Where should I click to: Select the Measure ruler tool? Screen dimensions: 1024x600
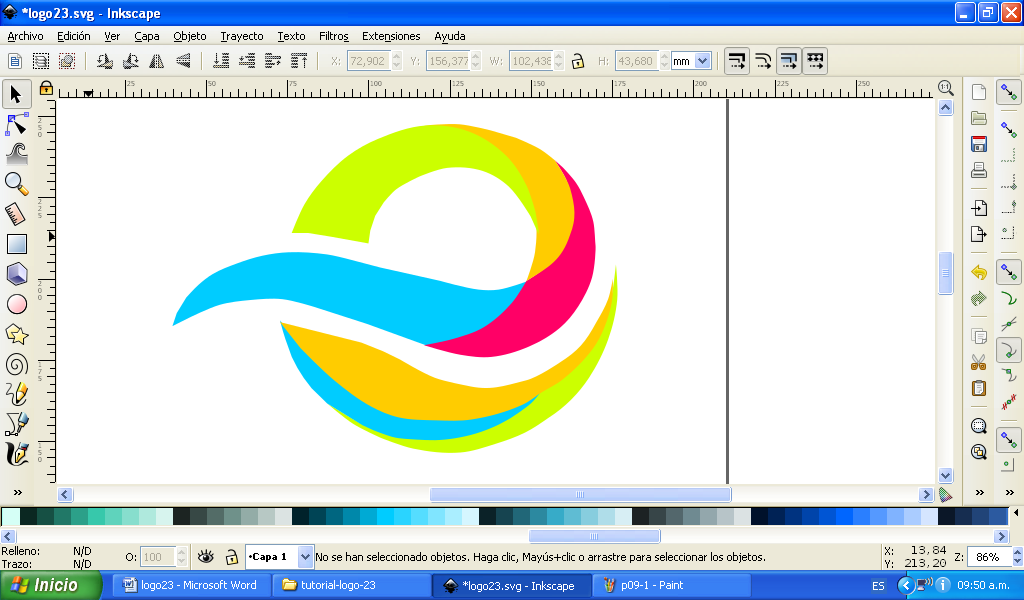click(x=16, y=213)
